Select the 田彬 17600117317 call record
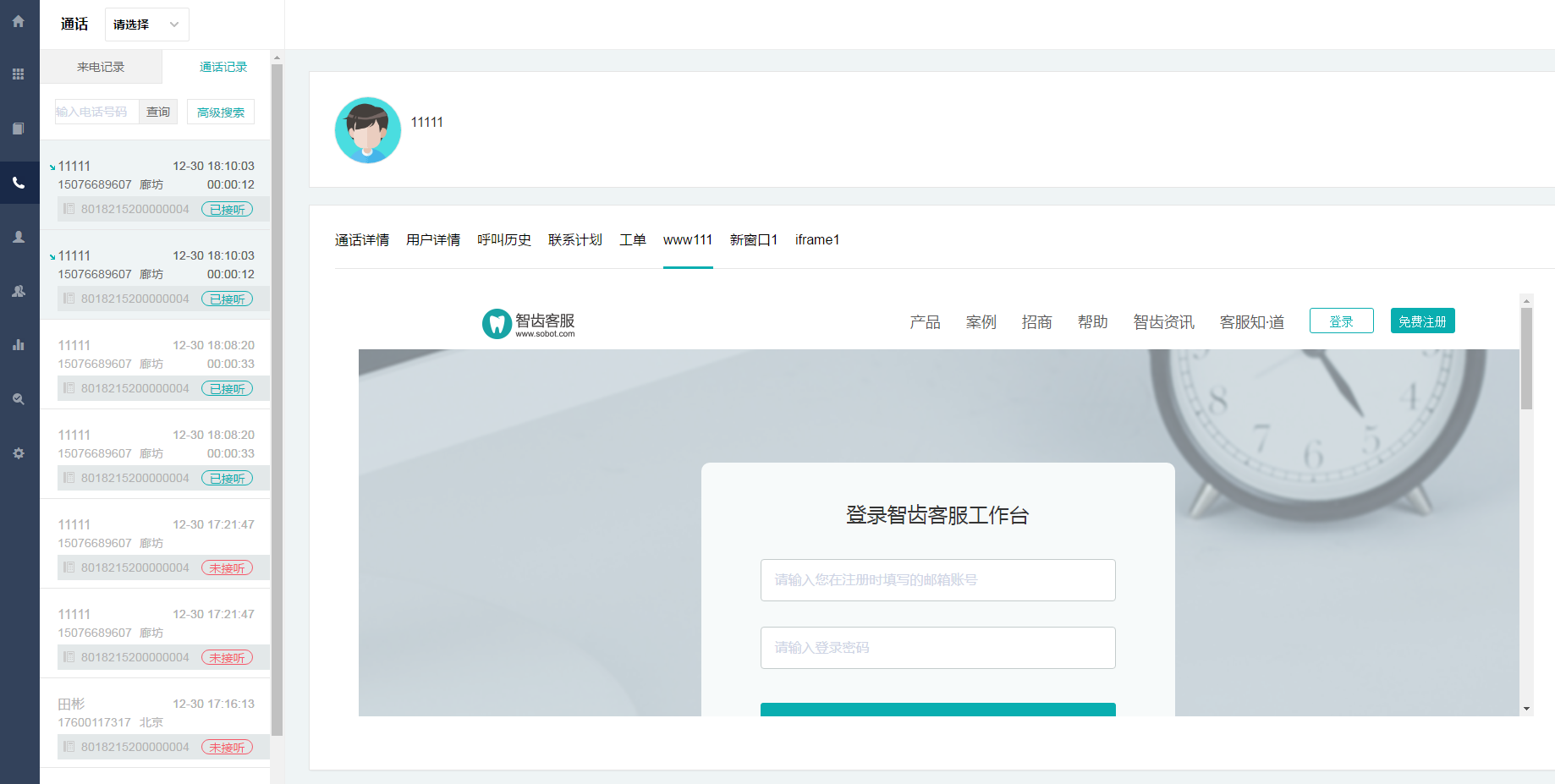This screenshot has height=784, width=1555. [156, 724]
